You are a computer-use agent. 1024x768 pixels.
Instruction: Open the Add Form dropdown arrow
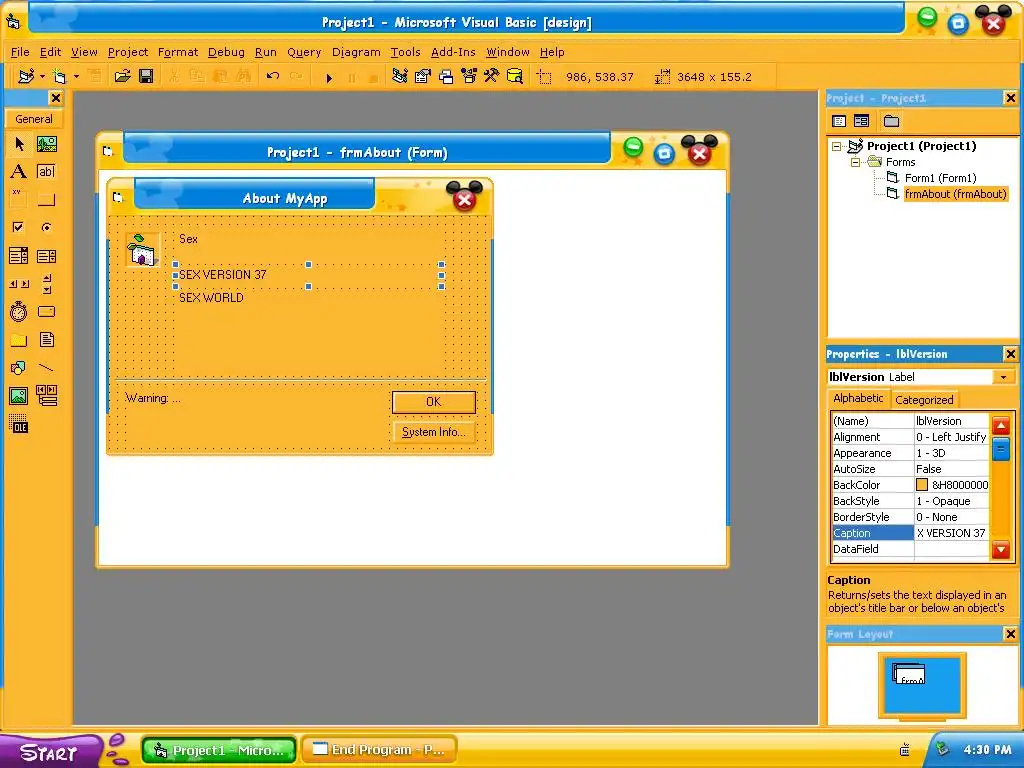click(76, 76)
